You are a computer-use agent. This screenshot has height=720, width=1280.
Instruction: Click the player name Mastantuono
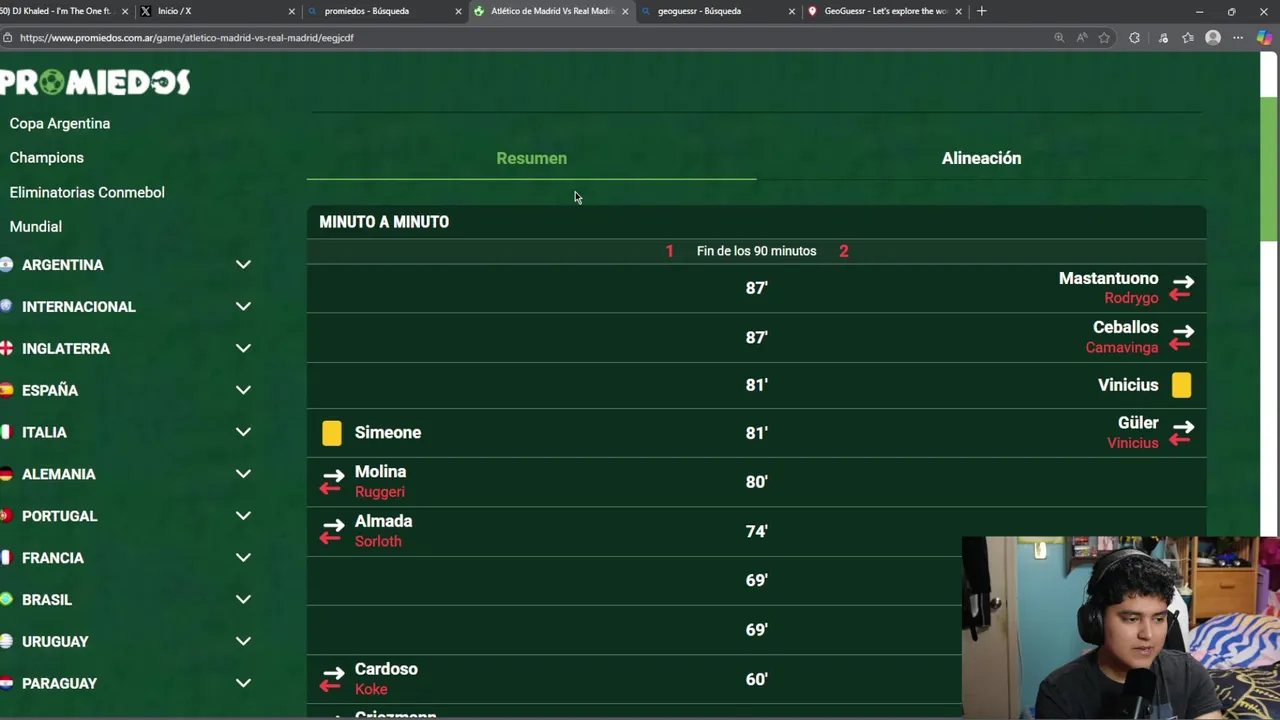click(x=1108, y=278)
